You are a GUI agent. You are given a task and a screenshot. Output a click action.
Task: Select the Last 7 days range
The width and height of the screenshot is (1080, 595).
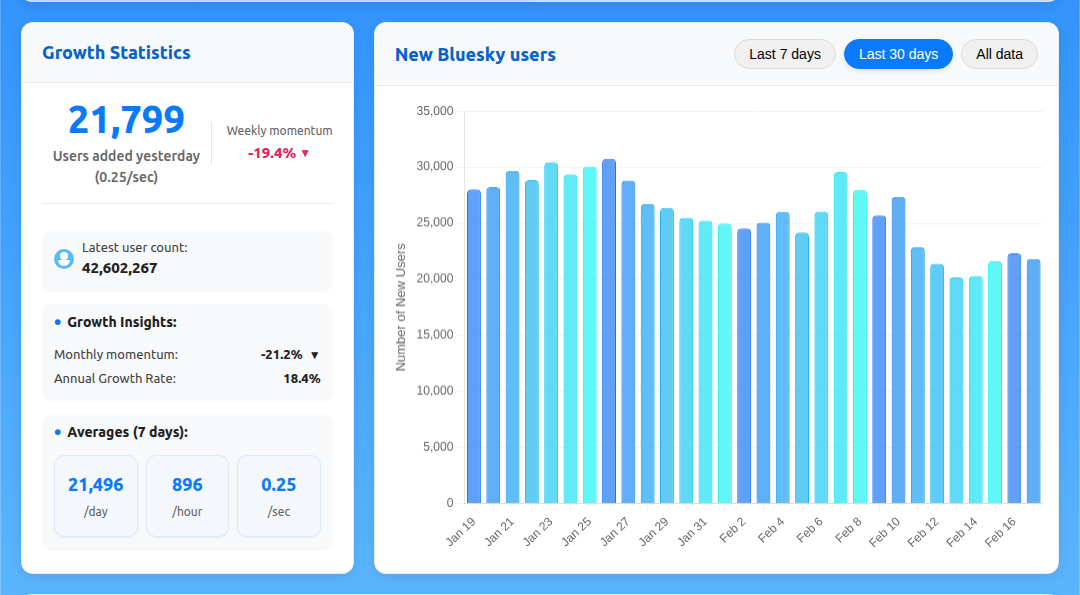[784, 54]
